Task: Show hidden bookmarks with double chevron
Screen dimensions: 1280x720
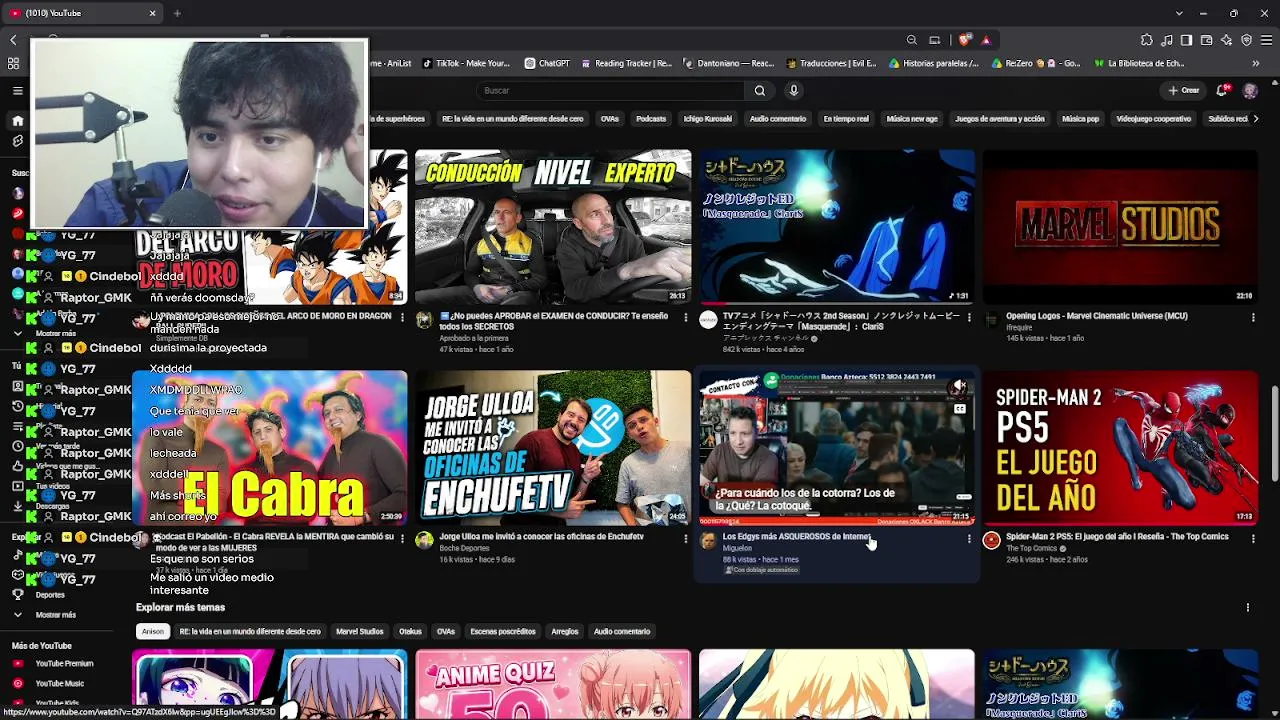Action: [x=1256, y=64]
